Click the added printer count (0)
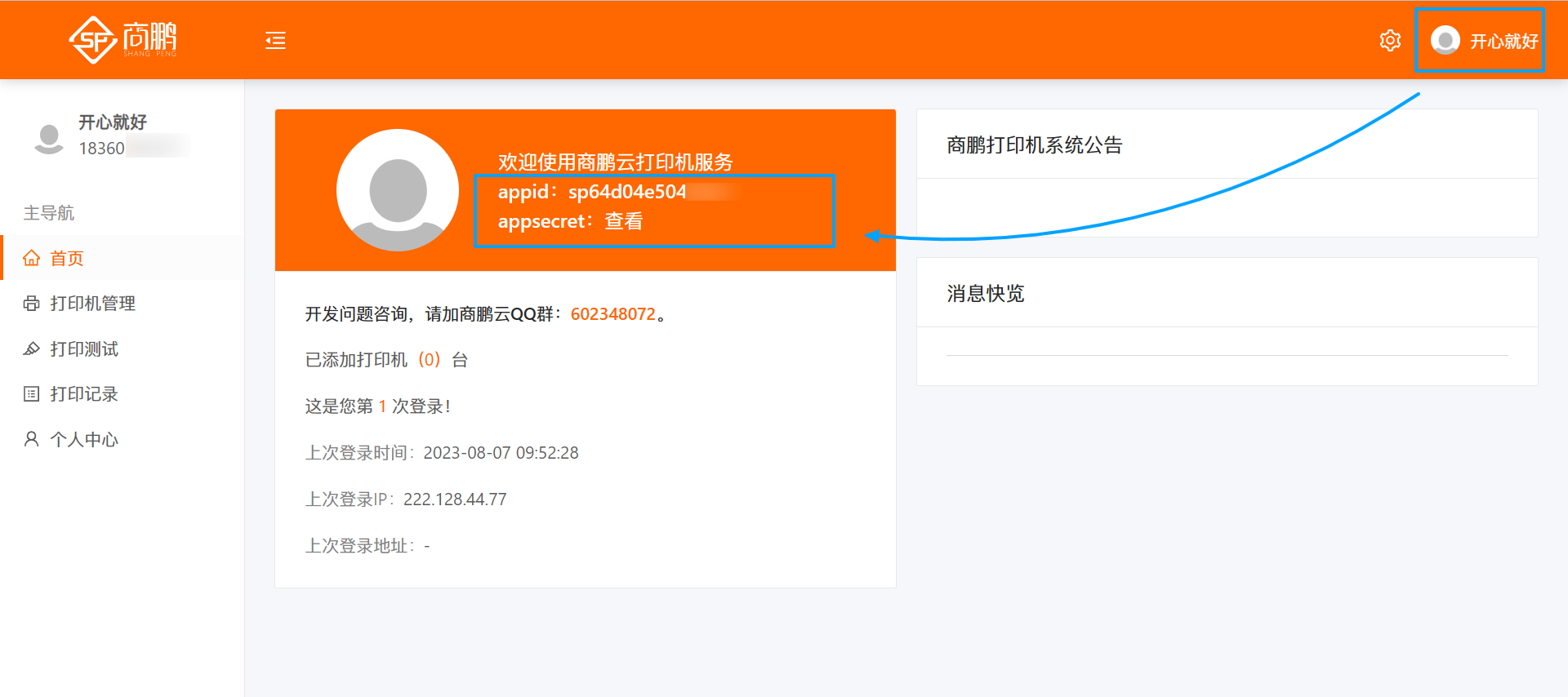 point(429,360)
